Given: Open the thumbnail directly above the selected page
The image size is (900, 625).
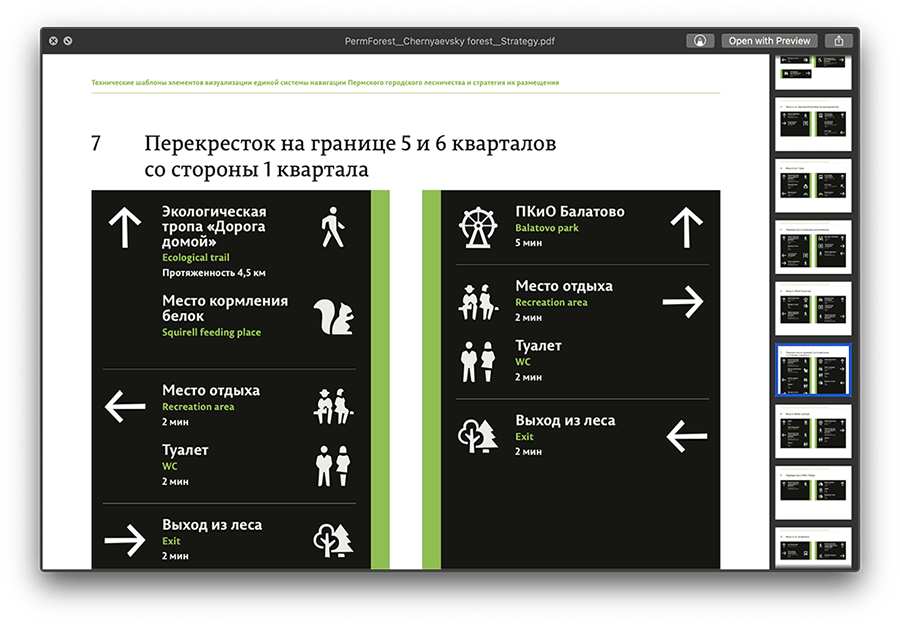Looking at the screenshot, I should (x=812, y=309).
